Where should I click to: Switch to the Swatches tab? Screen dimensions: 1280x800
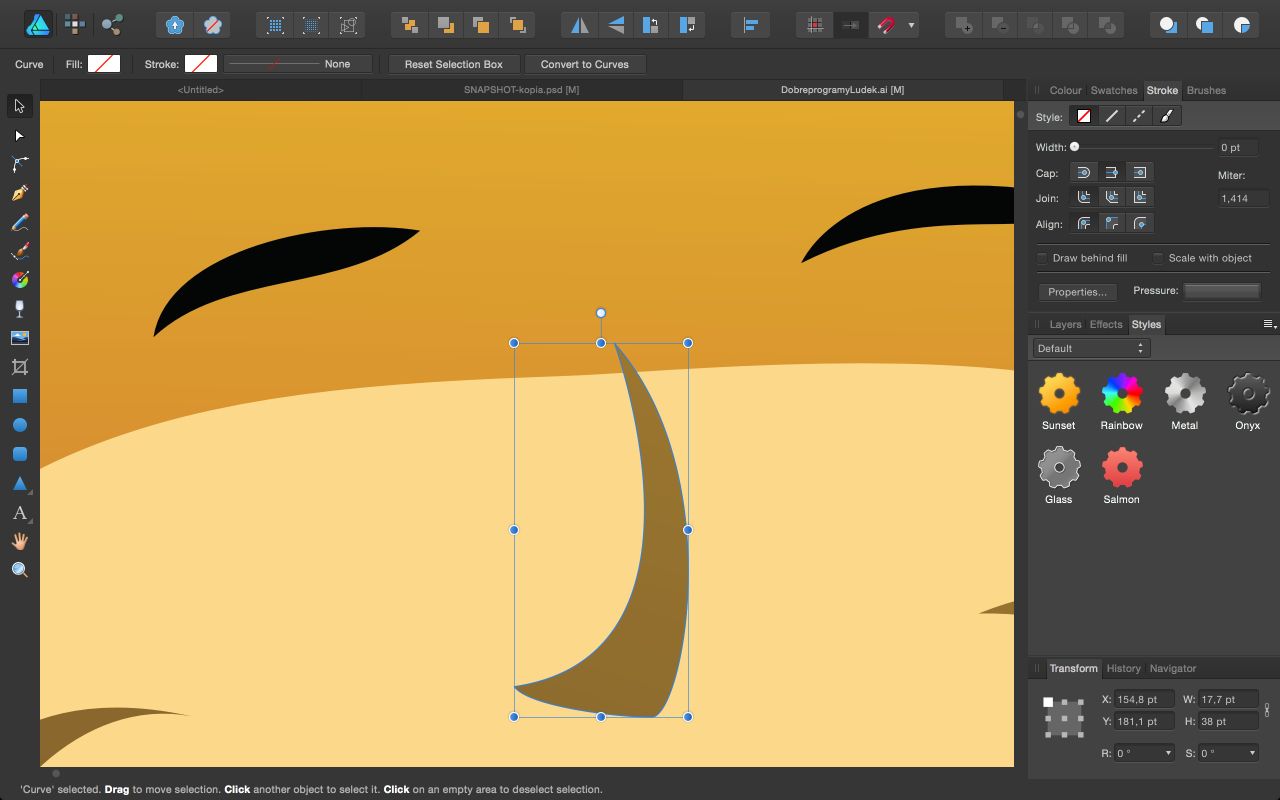point(1113,90)
